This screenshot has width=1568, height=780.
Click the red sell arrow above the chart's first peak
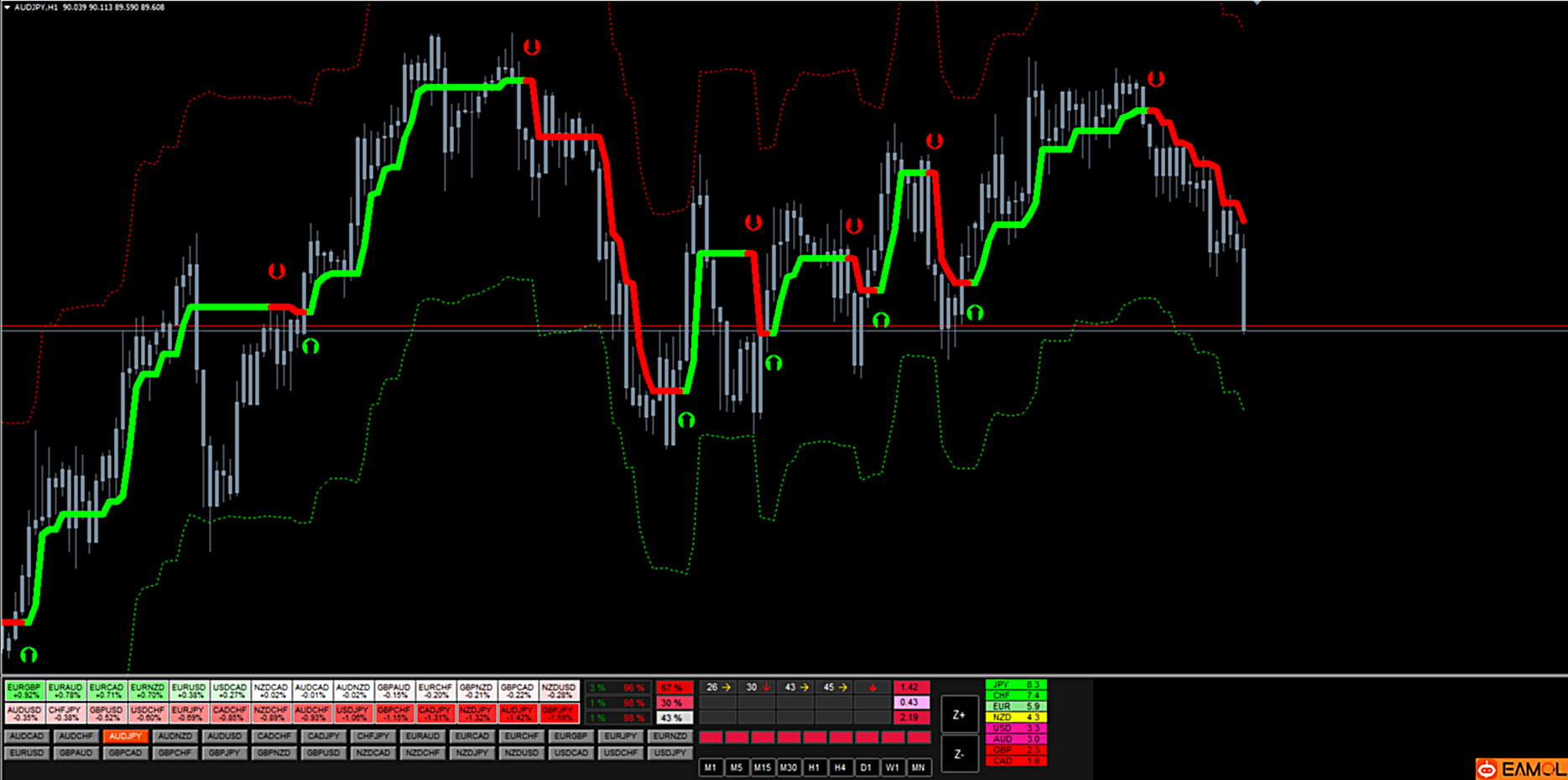532,47
